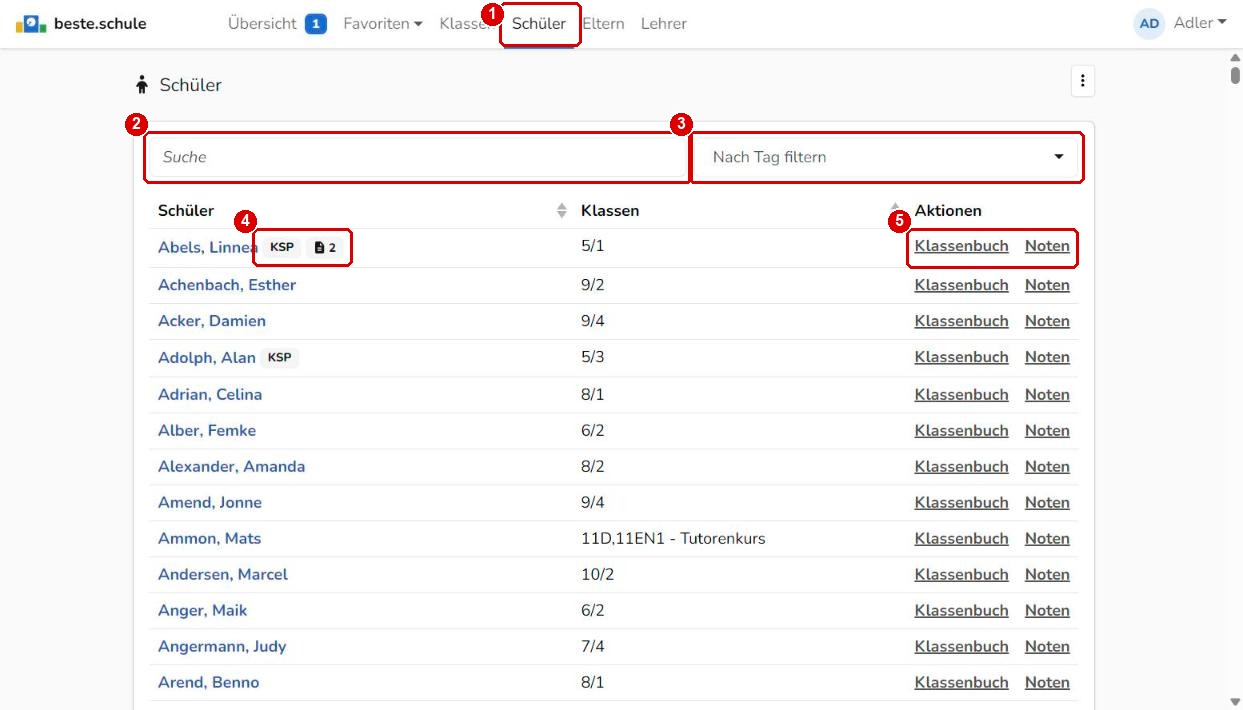Click the Aktionen column header
1243x710 pixels.
(948, 211)
